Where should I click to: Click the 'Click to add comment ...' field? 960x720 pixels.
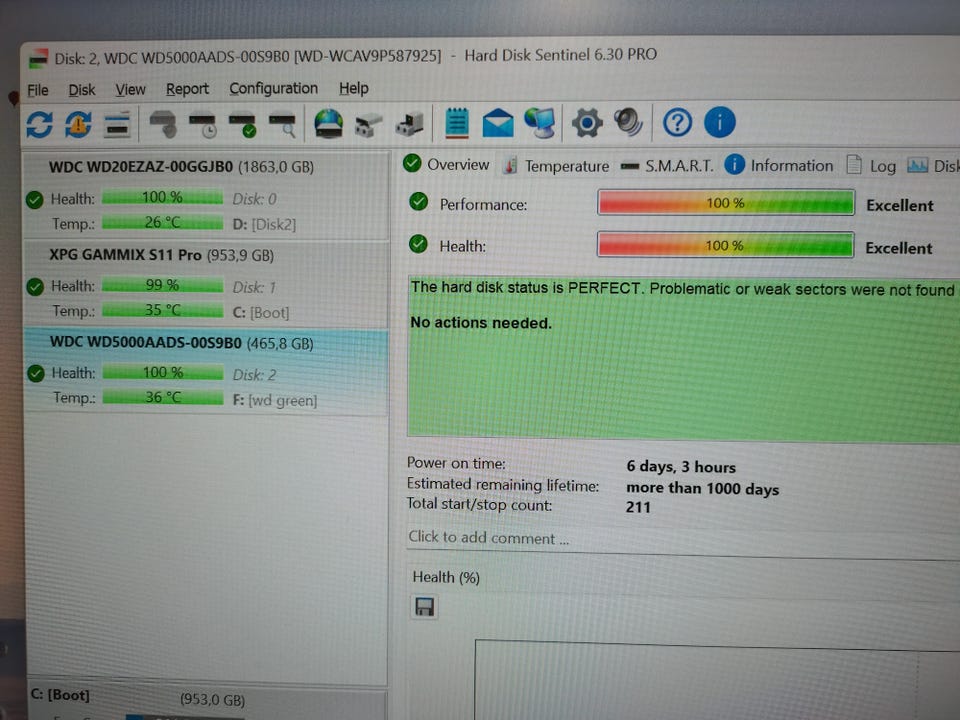[489, 538]
